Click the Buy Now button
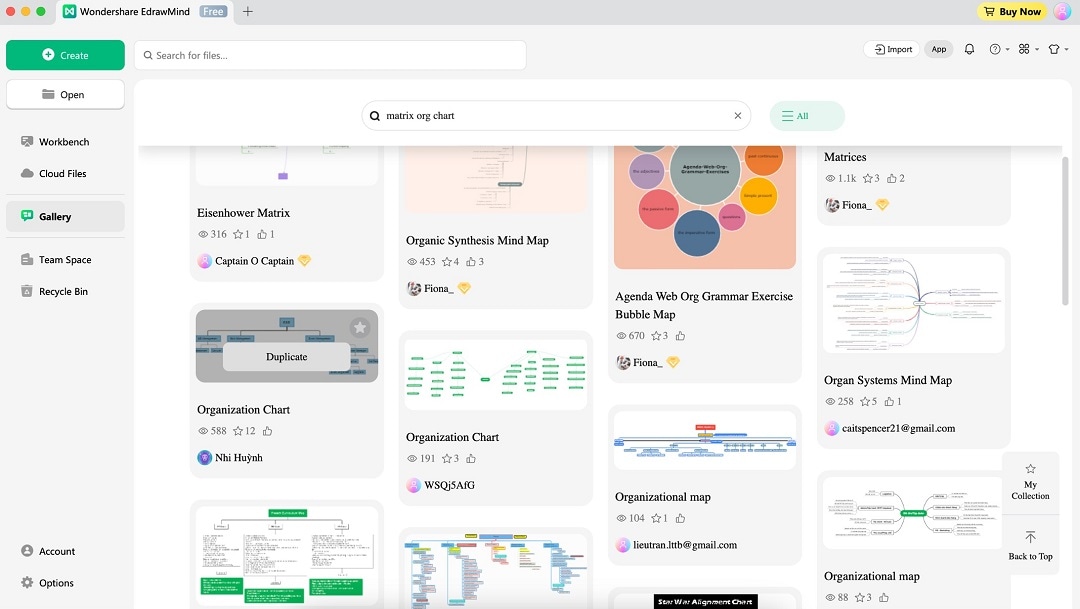 pyautogui.click(x=1012, y=12)
